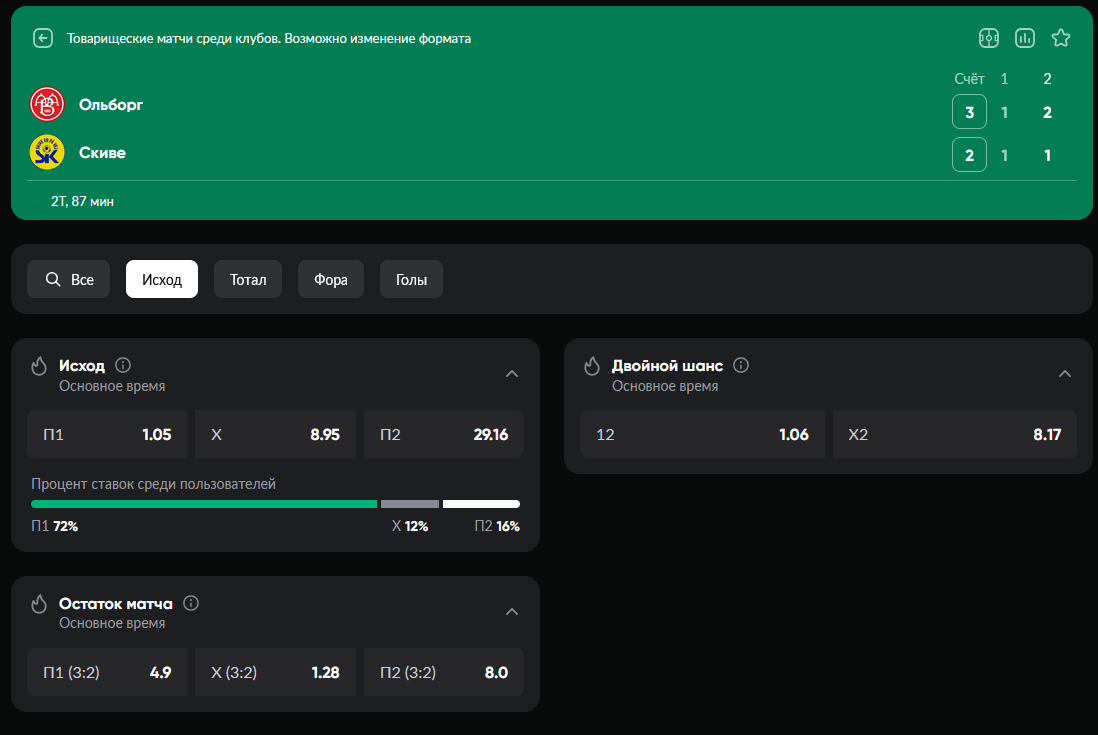Collapse the Двойной шанс panel chevron
Image resolution: width=1098 pixels, height=735 pixels.
(x=1064, y=372)
